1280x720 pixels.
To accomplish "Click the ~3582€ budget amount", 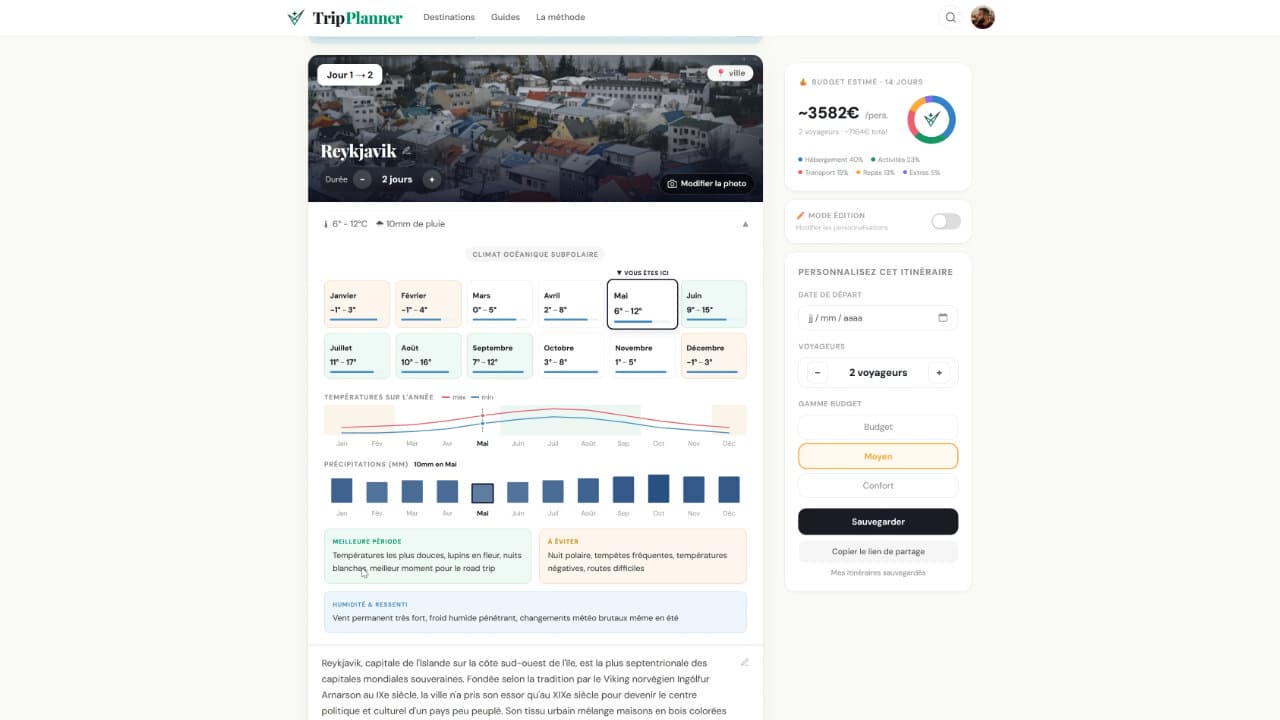I will 829,113.
